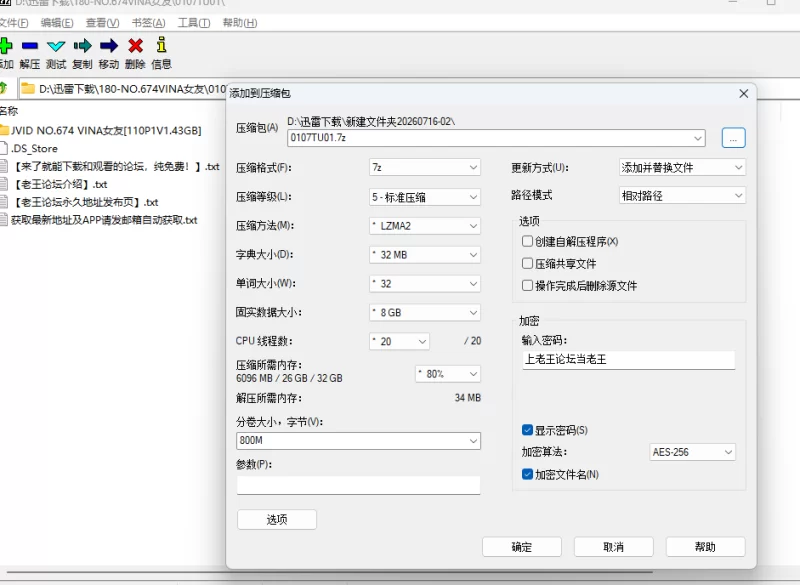Open the 更新方式 添加并替换文件 dropdown
The image size is (800, 585).
coord(682,167)
